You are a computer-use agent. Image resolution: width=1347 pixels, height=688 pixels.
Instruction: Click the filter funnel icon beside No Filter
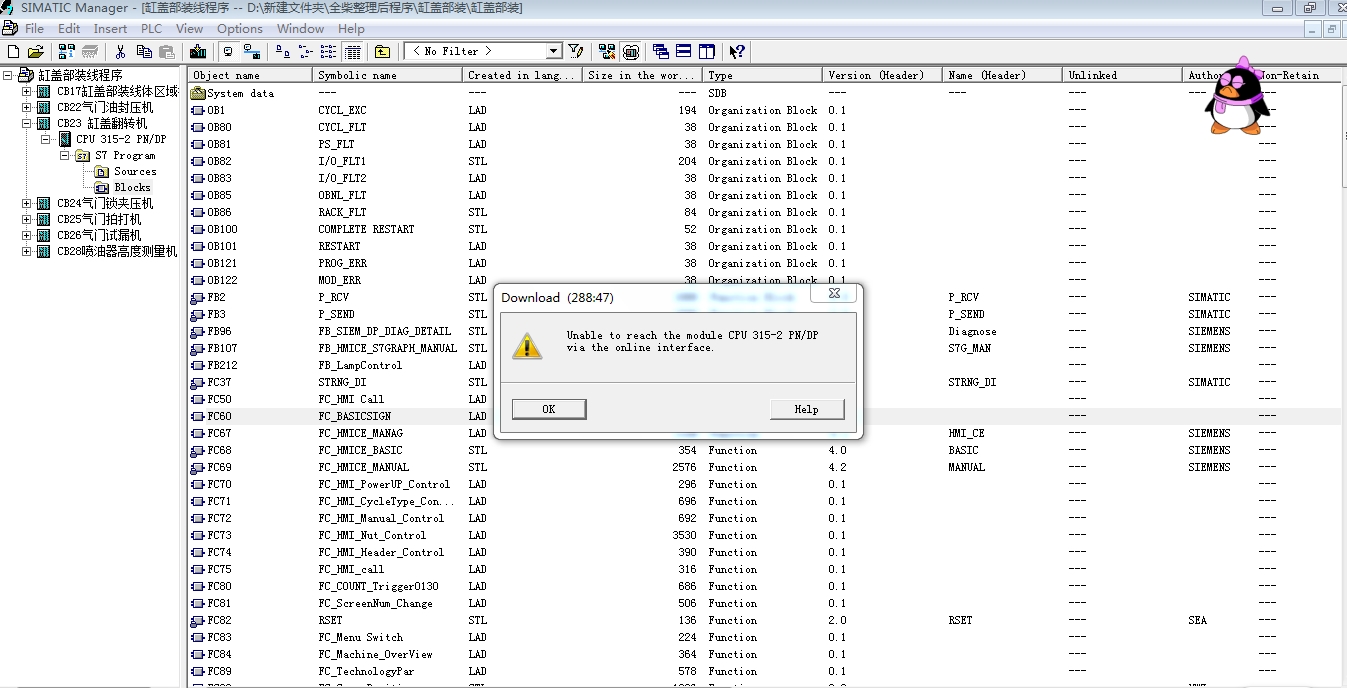pos(576,51)
